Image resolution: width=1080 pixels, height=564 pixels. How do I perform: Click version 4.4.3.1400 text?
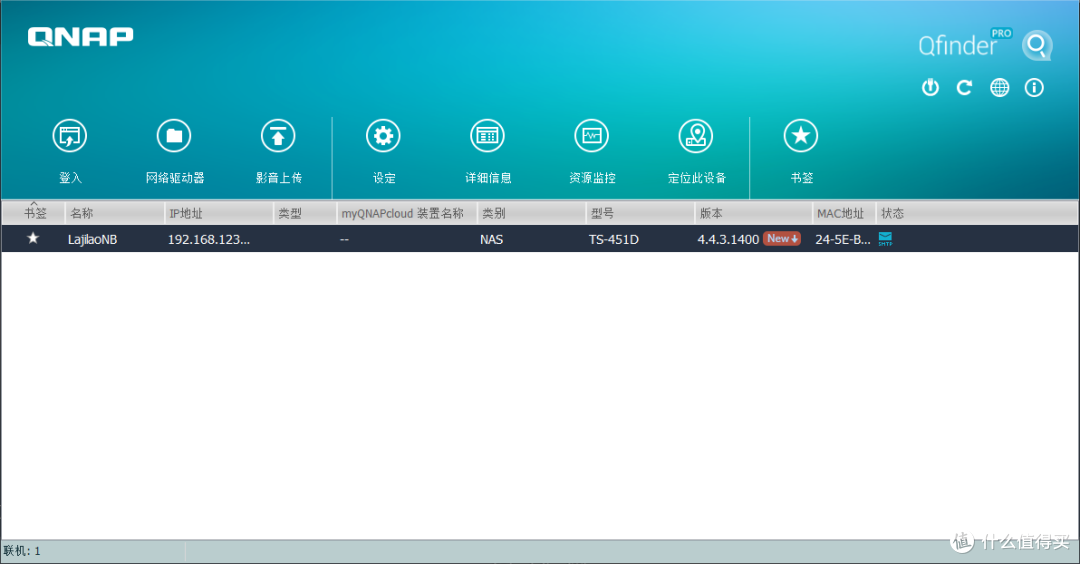pyautogui.click(x=728, y=240)
